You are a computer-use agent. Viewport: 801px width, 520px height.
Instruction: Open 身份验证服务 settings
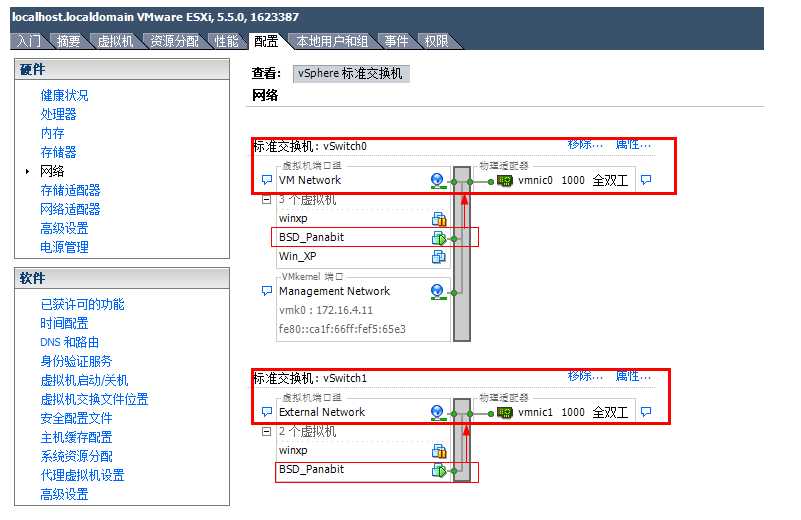(x=76, y=361)
